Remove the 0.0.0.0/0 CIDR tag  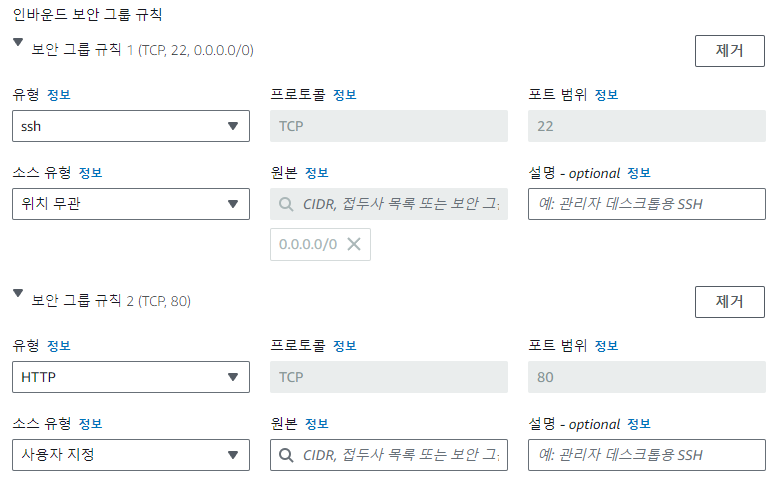(354, 244)
